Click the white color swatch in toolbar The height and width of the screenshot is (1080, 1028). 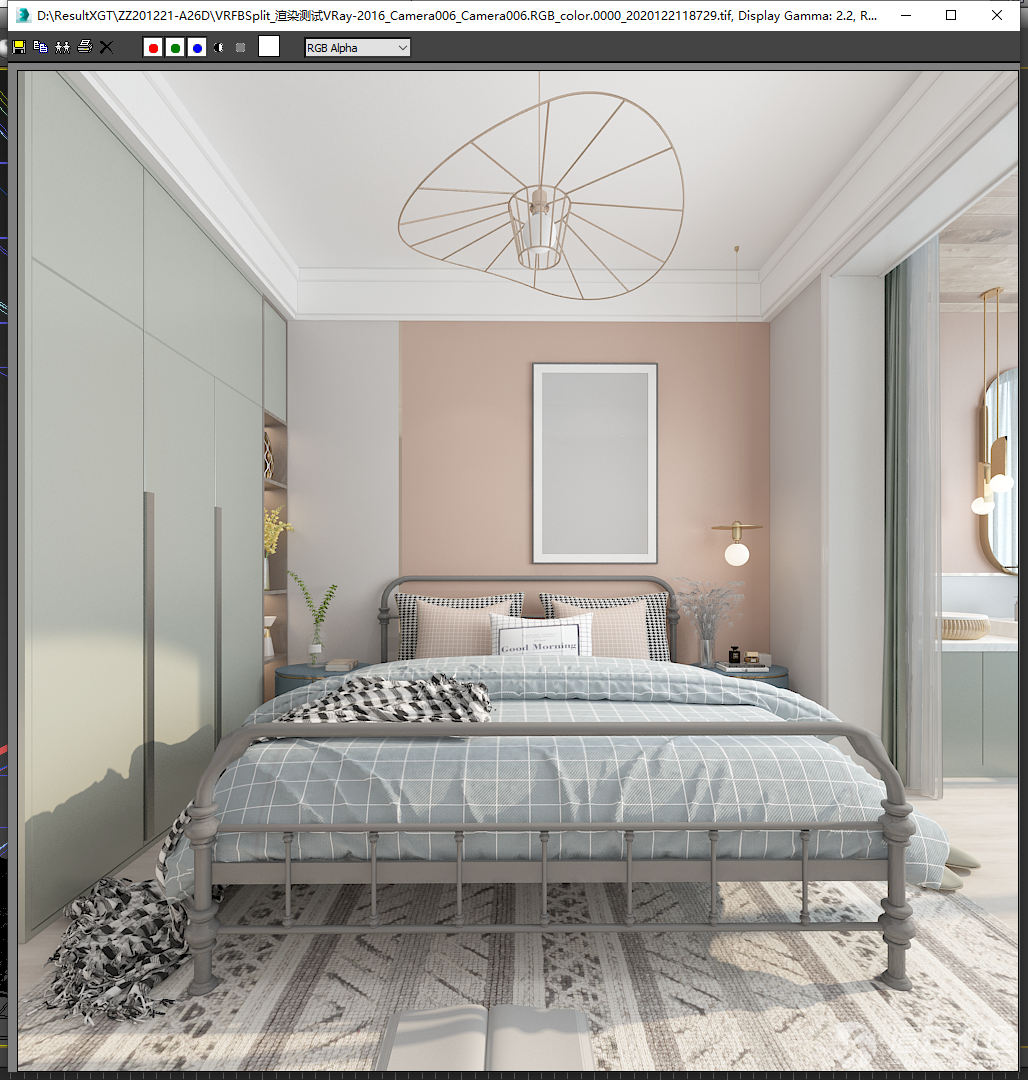(x=269, y=46)
